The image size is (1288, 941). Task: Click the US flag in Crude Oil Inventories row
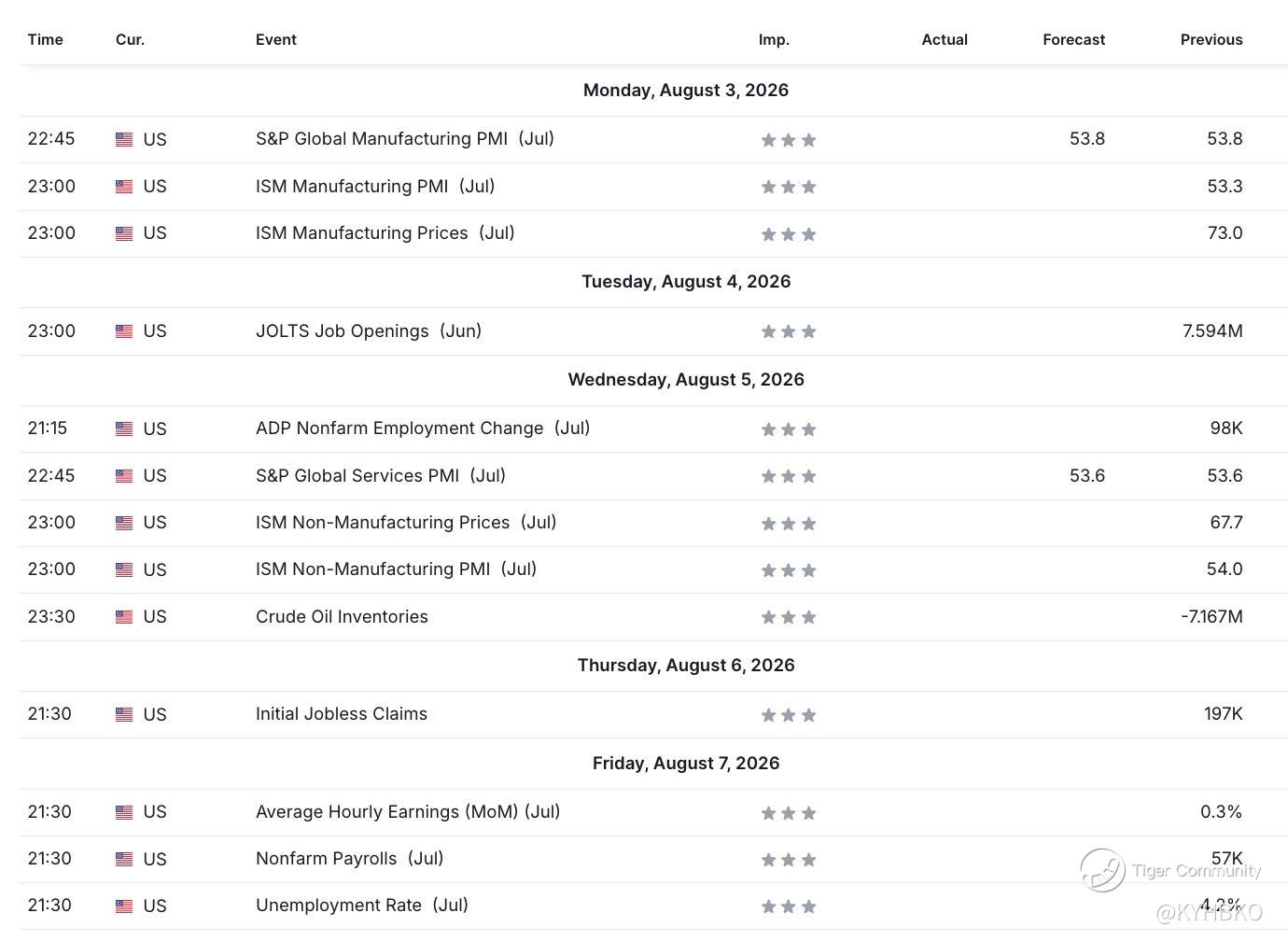click(124, 617)
